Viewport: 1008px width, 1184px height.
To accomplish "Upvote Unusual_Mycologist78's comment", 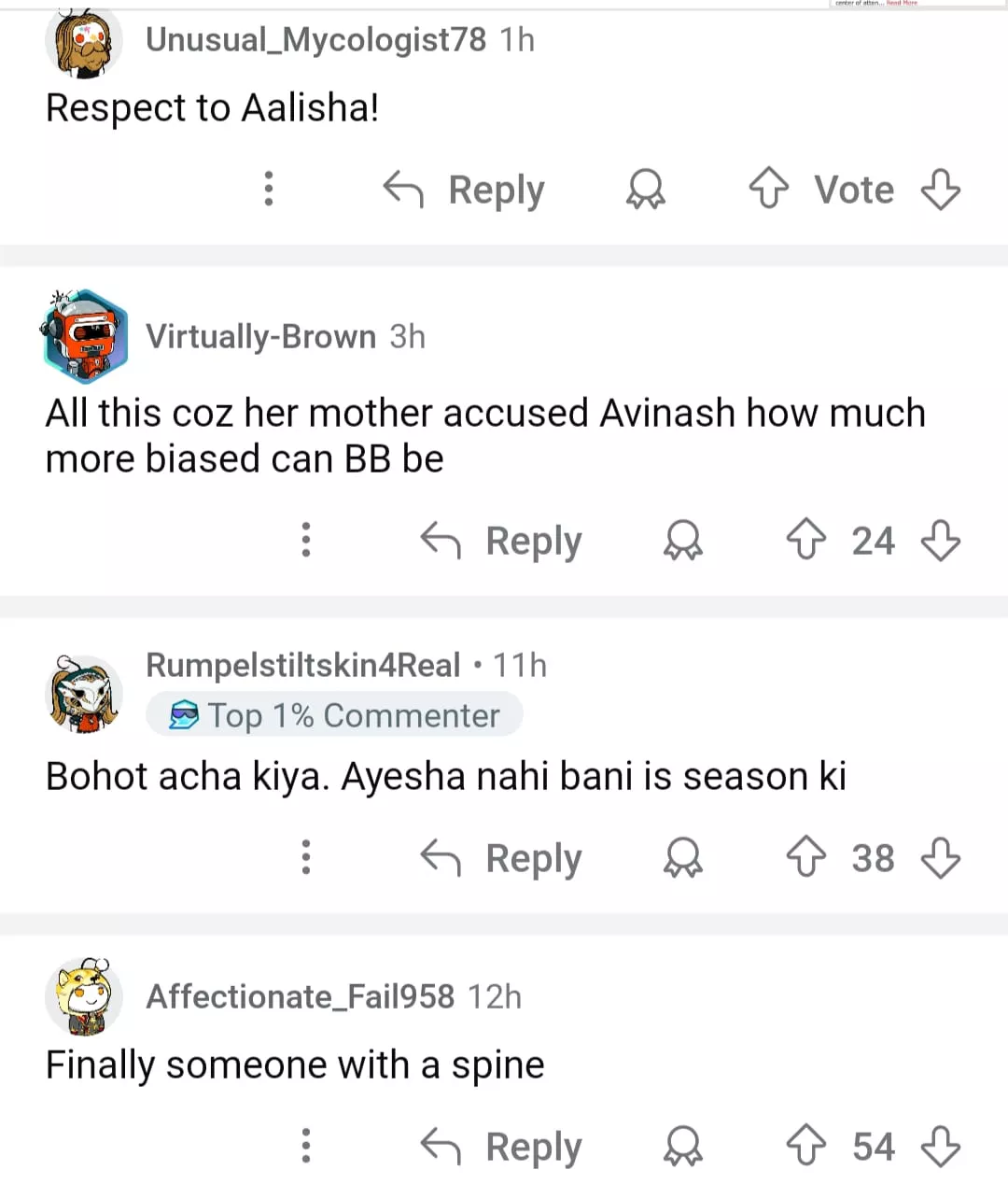I will 768,189.
